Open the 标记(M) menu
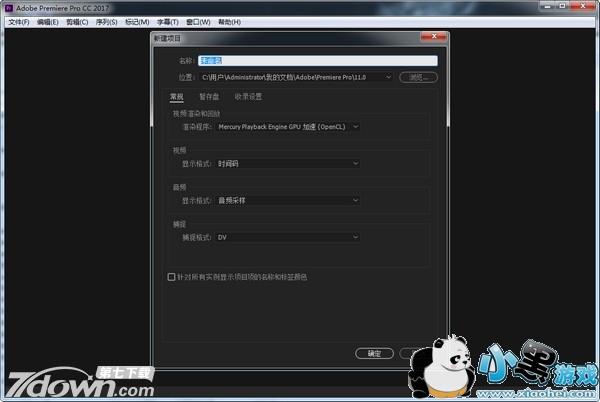 point(137,22)
